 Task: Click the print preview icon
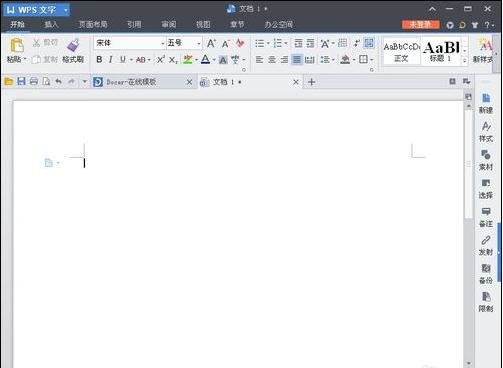pyautogui.click(x=46, y=81)
